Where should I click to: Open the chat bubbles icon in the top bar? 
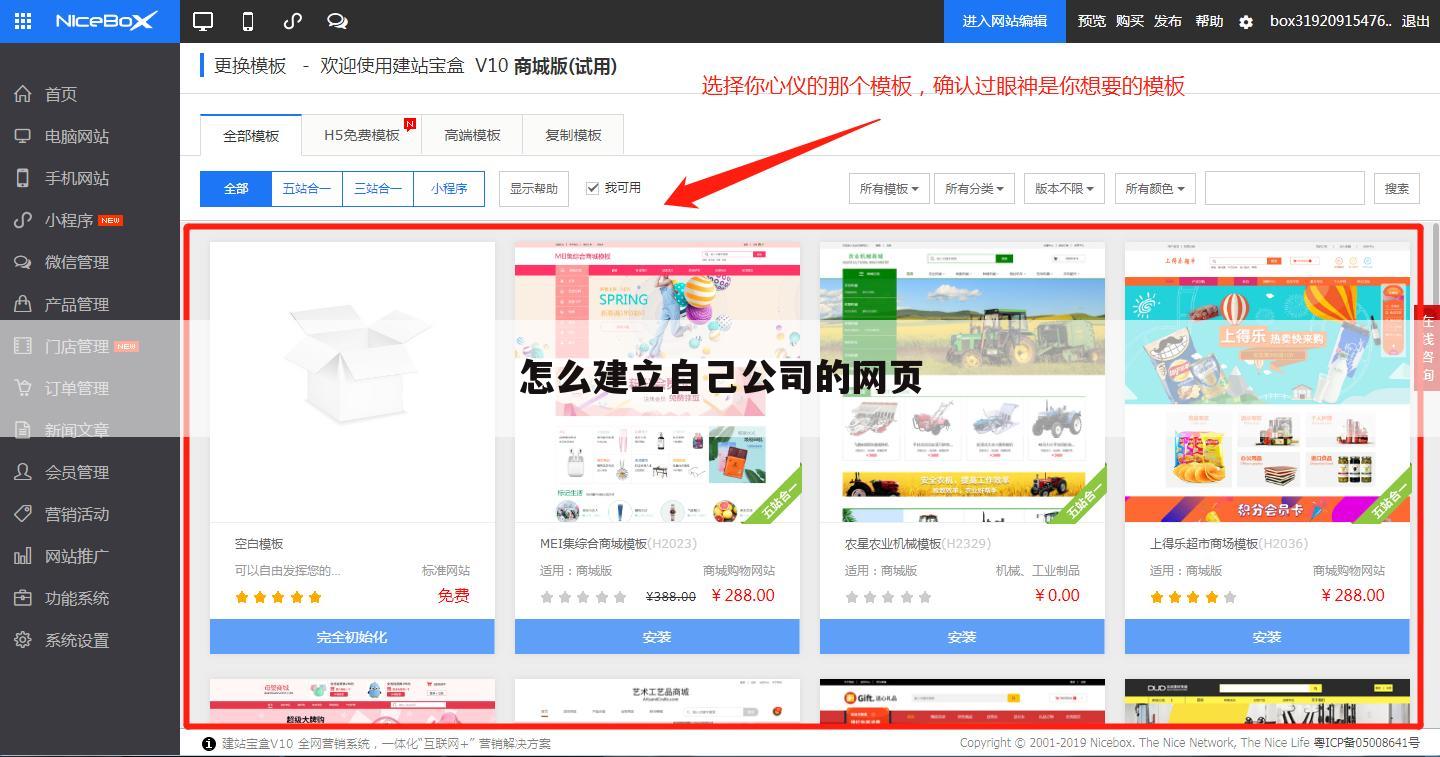click(337, 20)
